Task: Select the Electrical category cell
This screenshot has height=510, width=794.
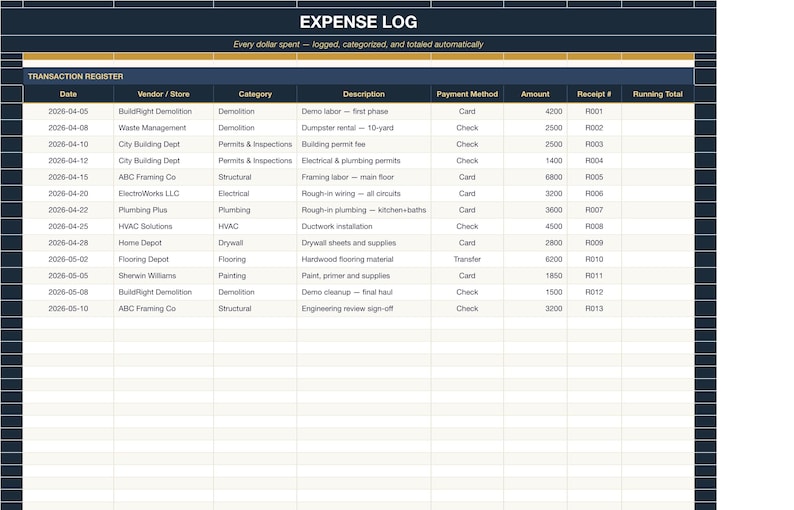Action: click(255, 193)
